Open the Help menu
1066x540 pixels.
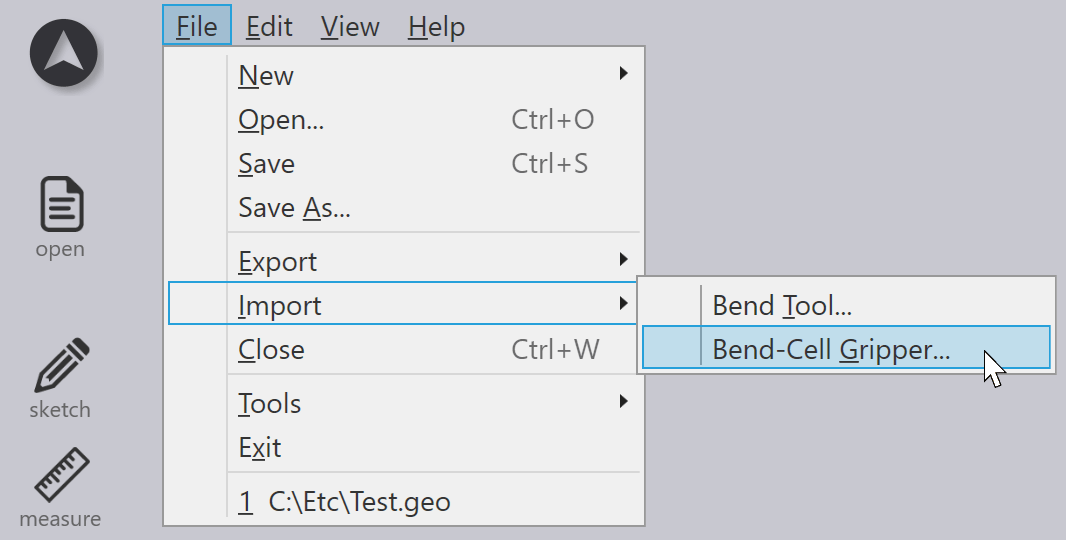coord(436,26)
